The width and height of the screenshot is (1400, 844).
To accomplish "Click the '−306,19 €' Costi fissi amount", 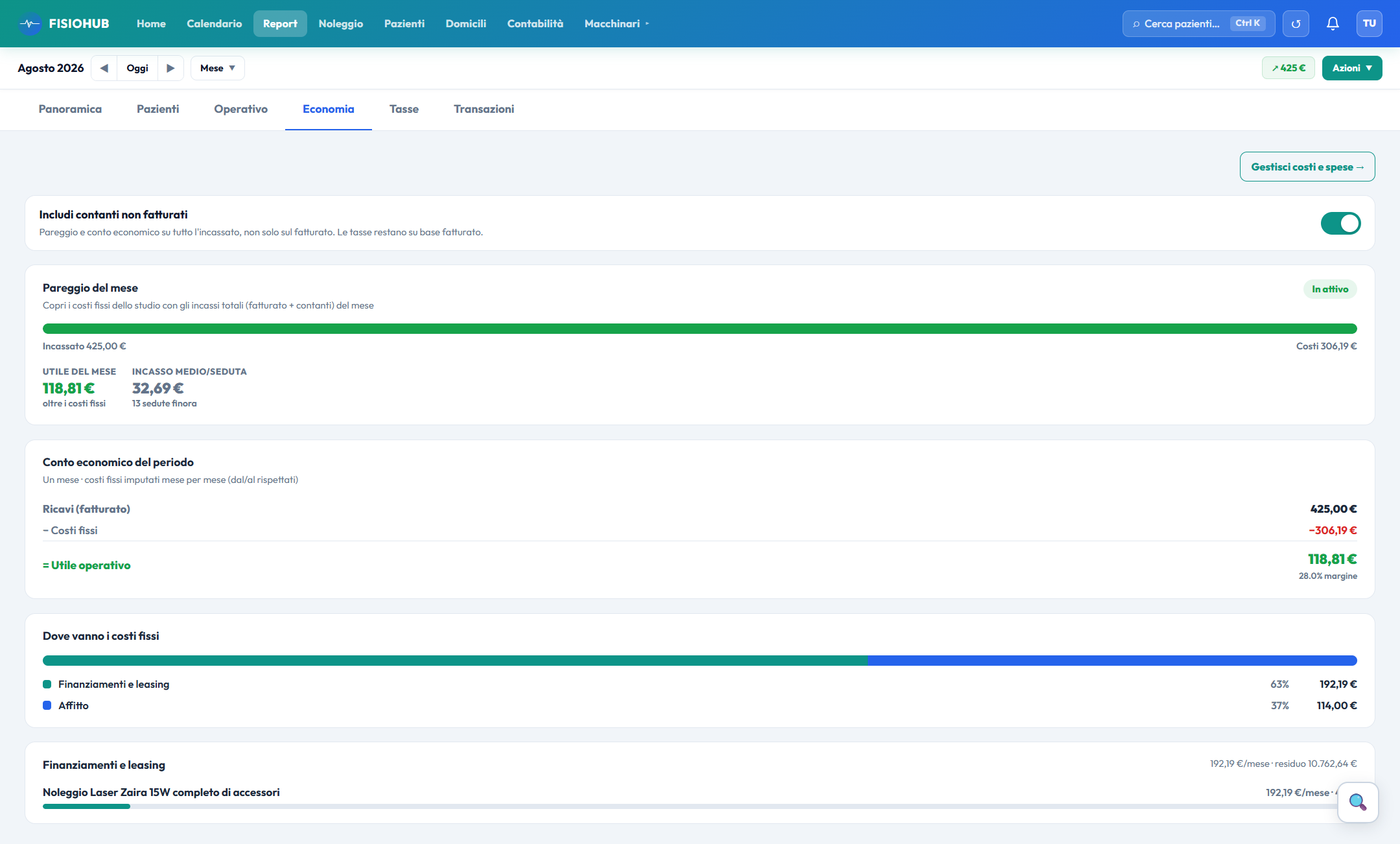I will [1333, 530].
